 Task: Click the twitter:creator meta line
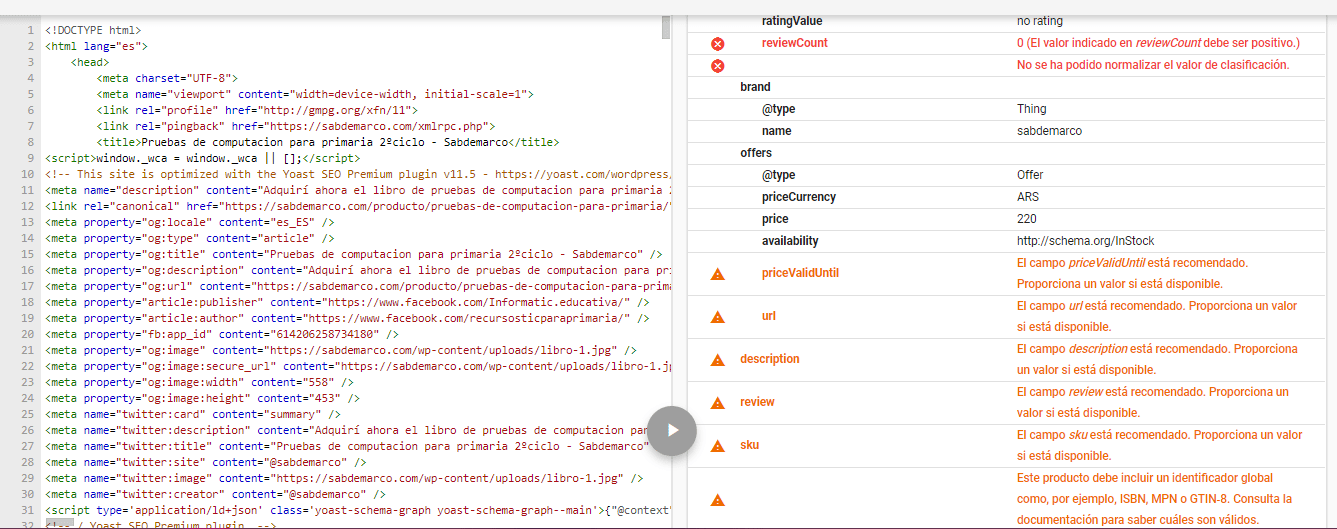pyautogui.click(x=216, y=494)
